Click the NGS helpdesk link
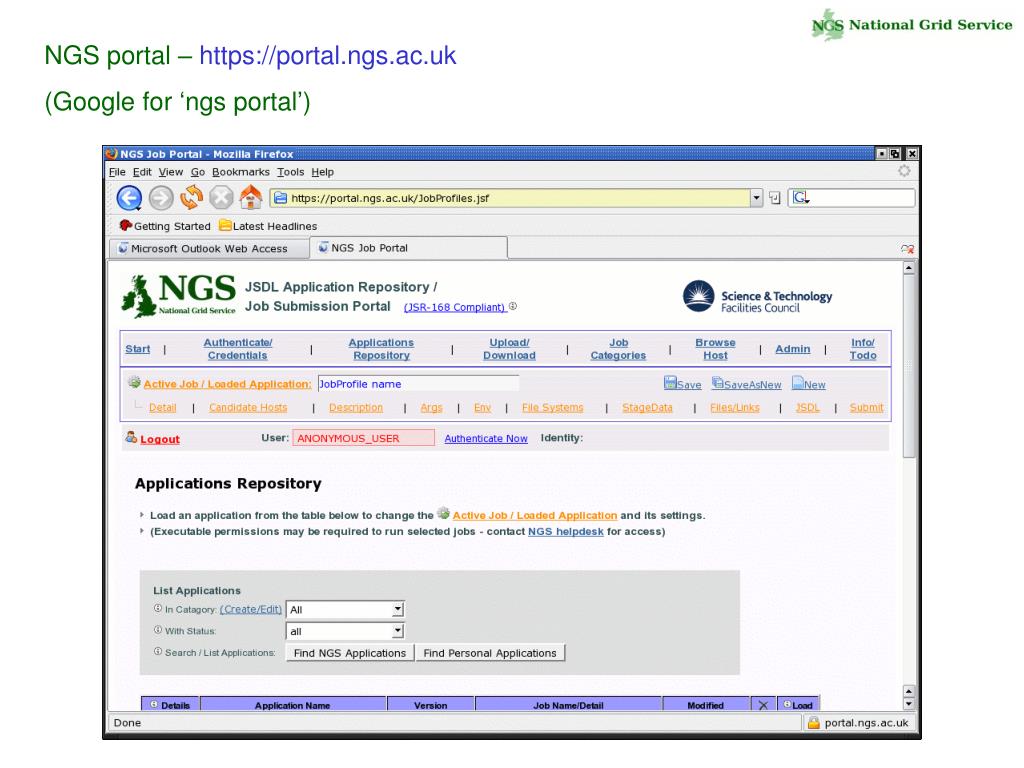This screenshot has width=1024, height=768. (x=566, y=532)
